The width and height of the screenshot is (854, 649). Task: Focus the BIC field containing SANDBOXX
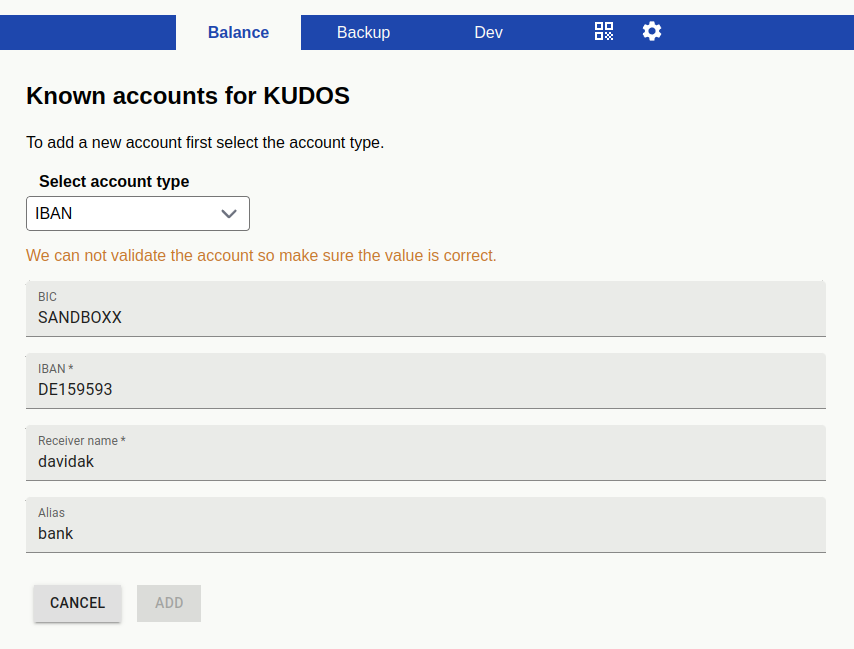coord(425,318)
